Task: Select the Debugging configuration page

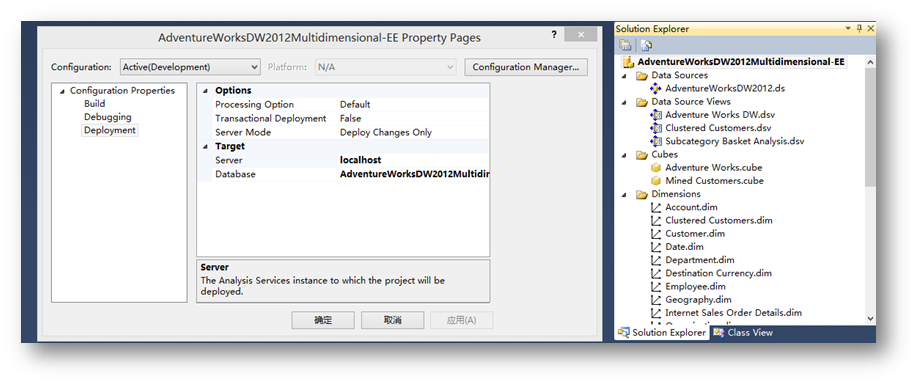Action: (x=107, y=117)
